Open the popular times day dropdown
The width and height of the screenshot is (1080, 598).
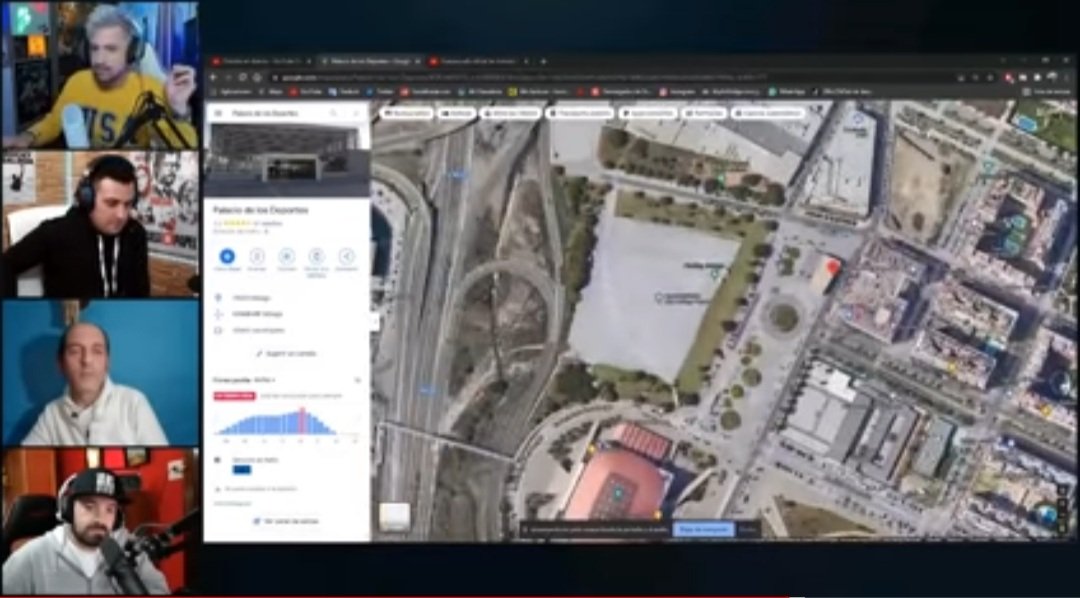pyautogui.click(x=265, y=380)
